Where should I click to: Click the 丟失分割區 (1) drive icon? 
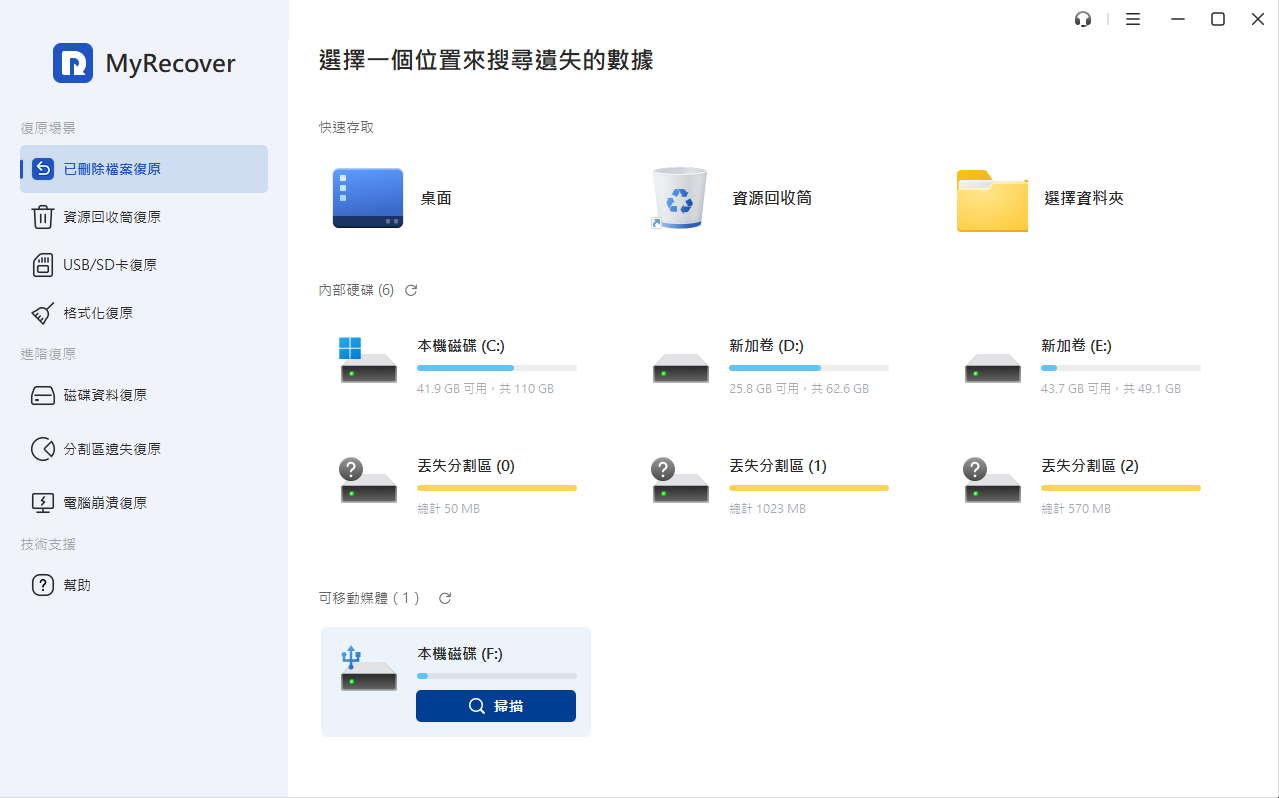point(680,481)
